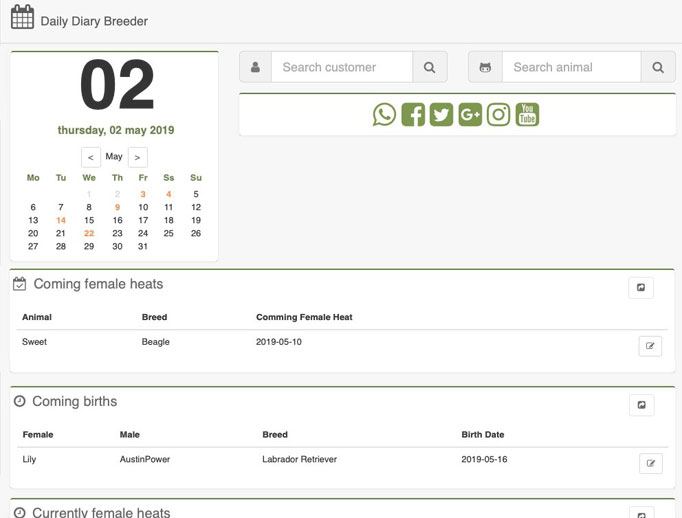682x518 pixels.
Task: Click the search animal magnifier button
Action: pyautogui.click(x=658, y=67)
